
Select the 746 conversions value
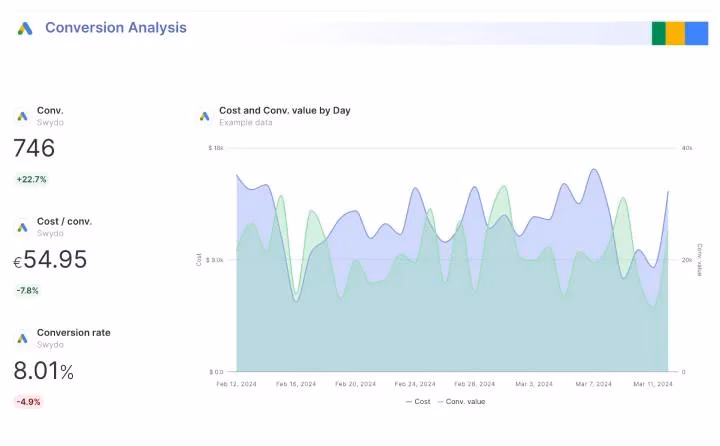pyautogui.click(x=34, y=149)
